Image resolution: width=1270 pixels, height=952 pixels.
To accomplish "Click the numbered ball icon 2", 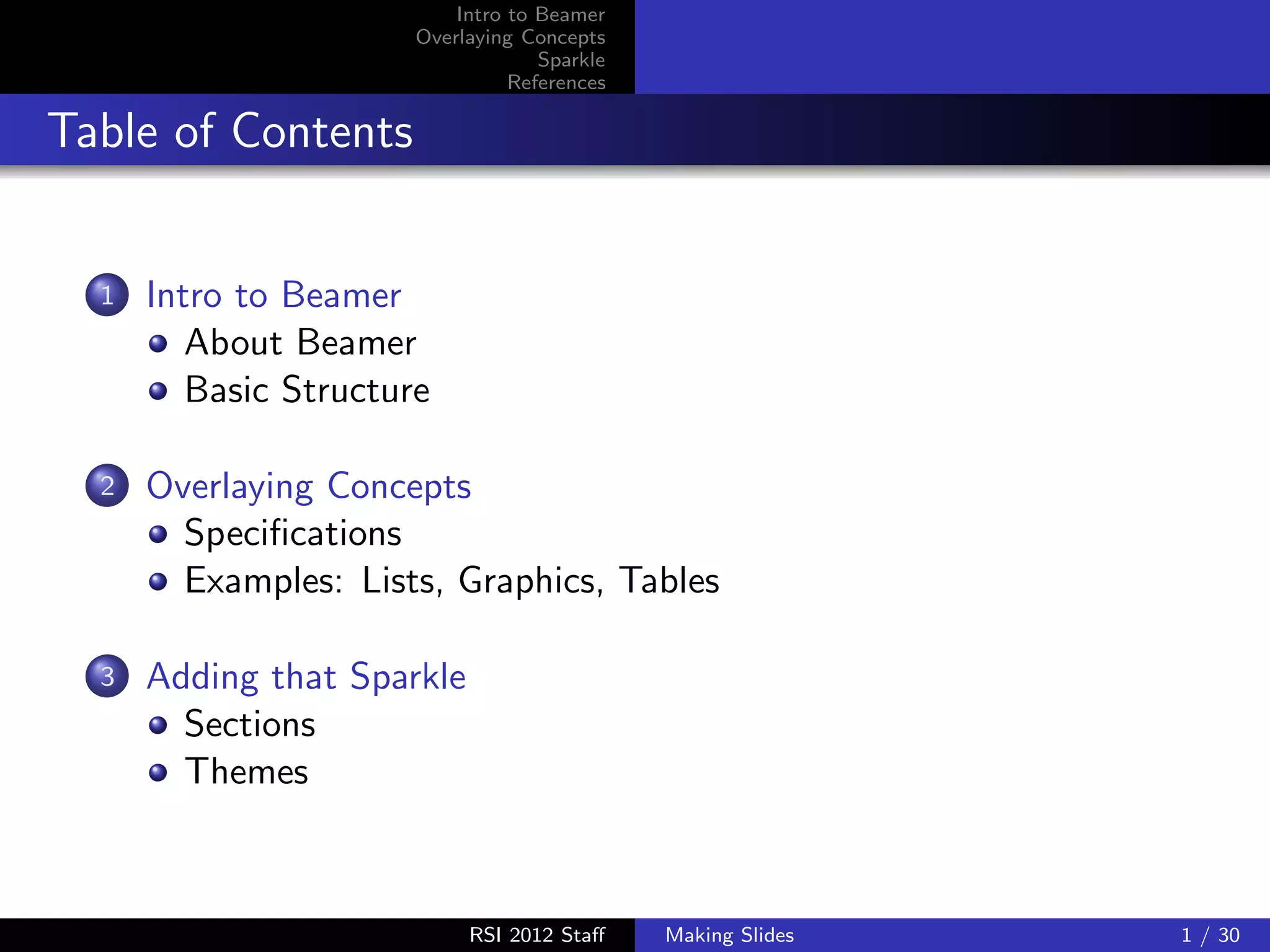I will point(107,485).
